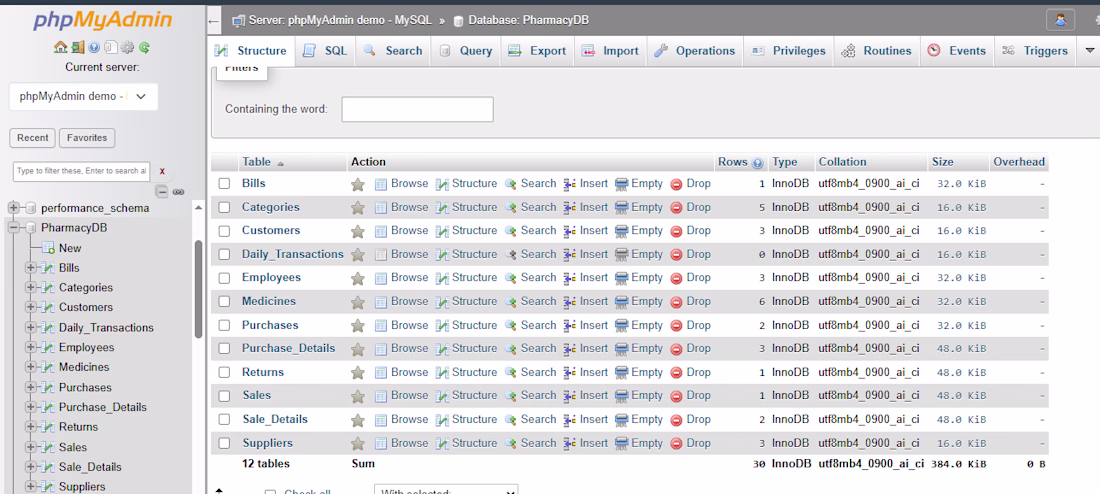Check the Customers table checkbox
This screenshot has height=494, width=1100.
224,231
